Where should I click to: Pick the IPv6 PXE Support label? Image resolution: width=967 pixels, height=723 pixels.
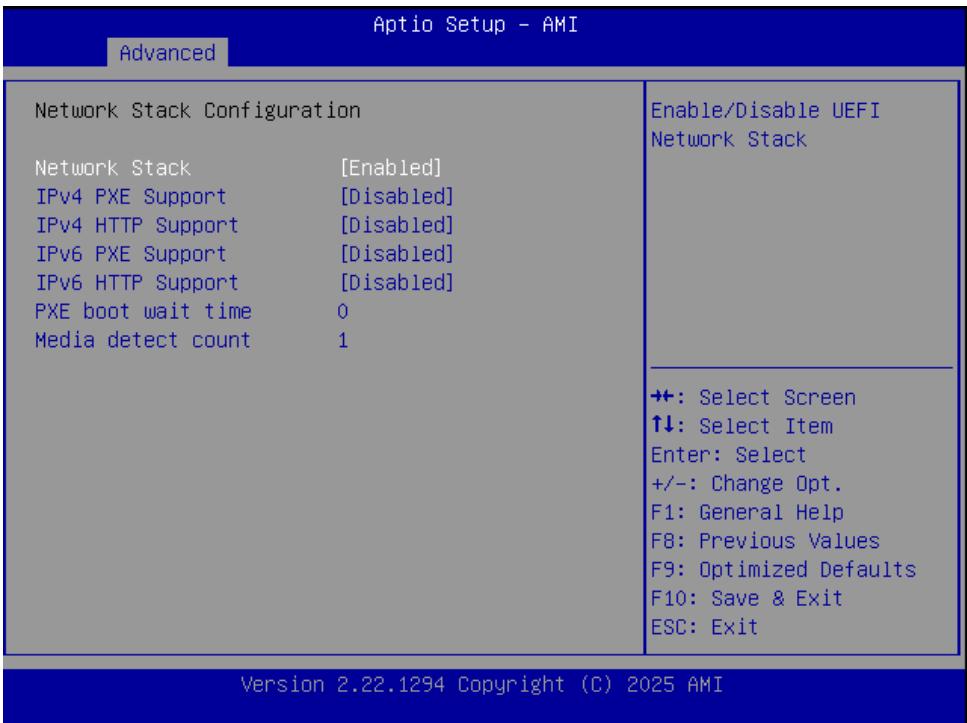coord(131,254)
